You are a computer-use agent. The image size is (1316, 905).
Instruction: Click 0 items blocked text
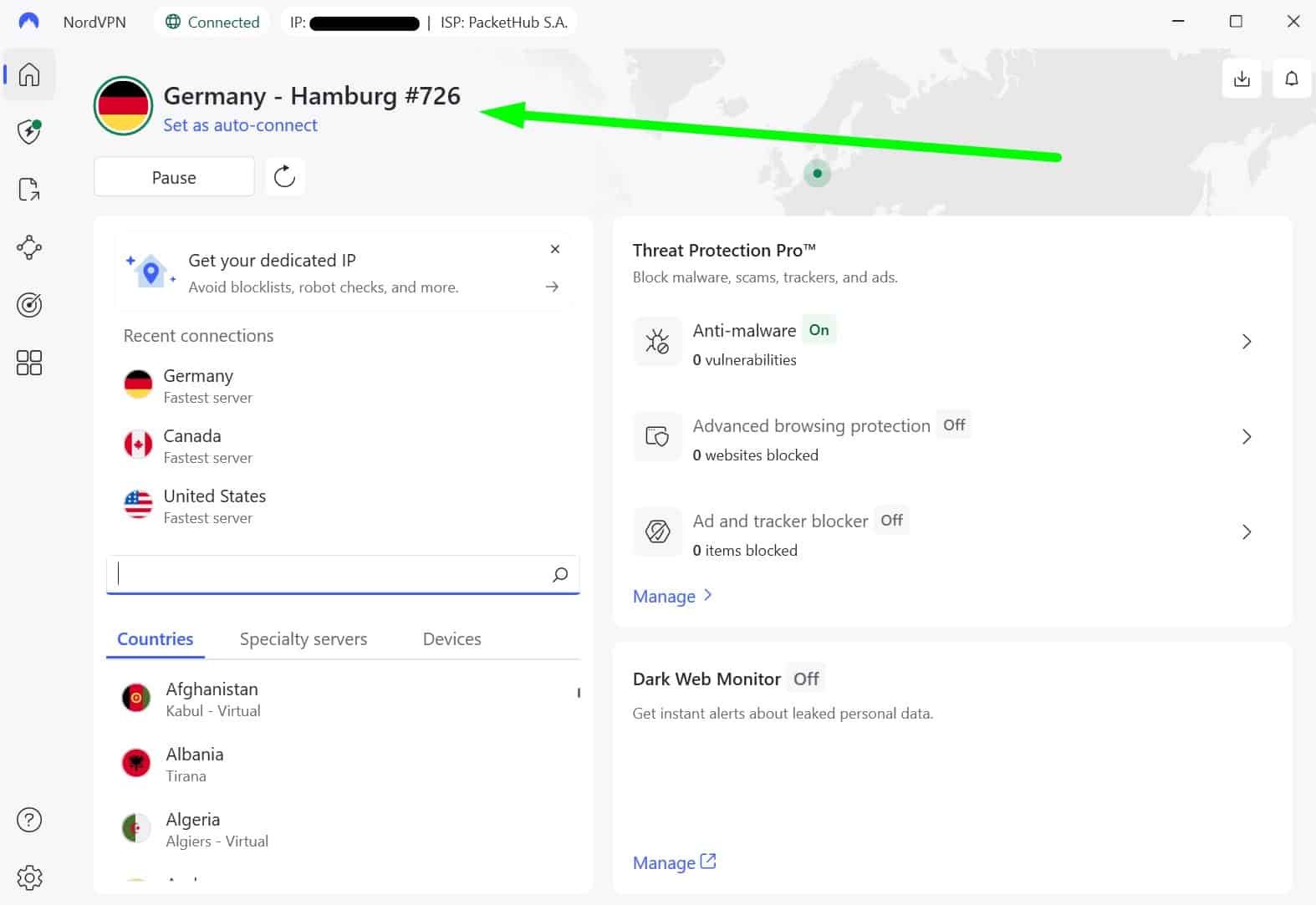tap(745, 551)
